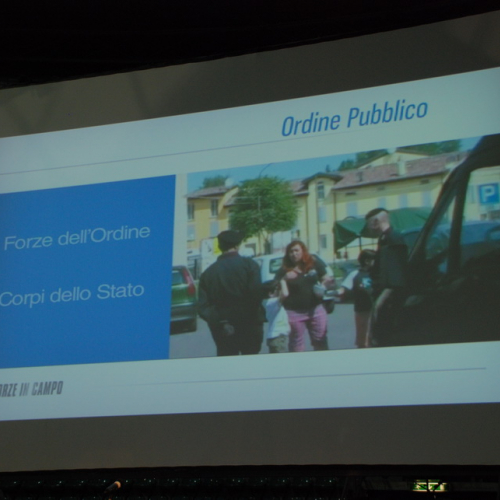
Task: Click the green car on the photo's left
Action: click(x=183, y=297)
